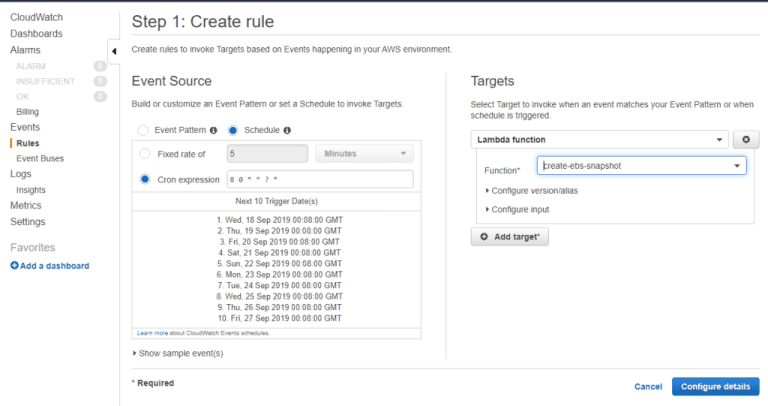Go to Event Buses in sidebar
This screenshot has height=406, width=768.
point(40,158)
